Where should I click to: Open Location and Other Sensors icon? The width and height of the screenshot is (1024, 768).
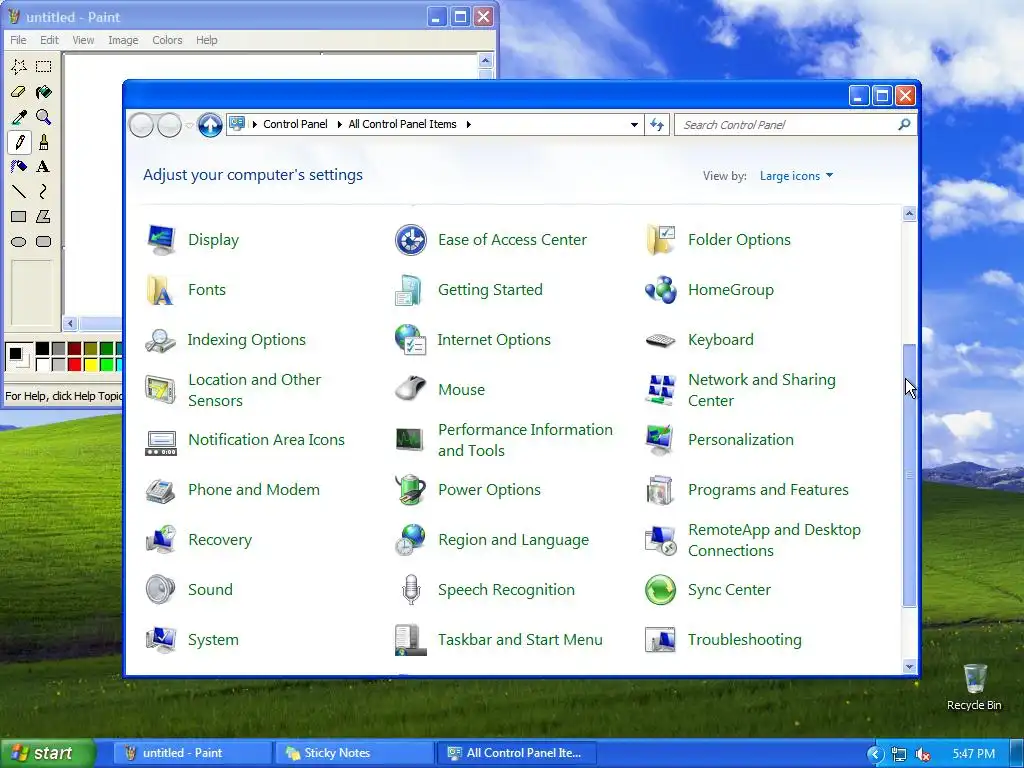pyautogui.click(x=161, y=390)
